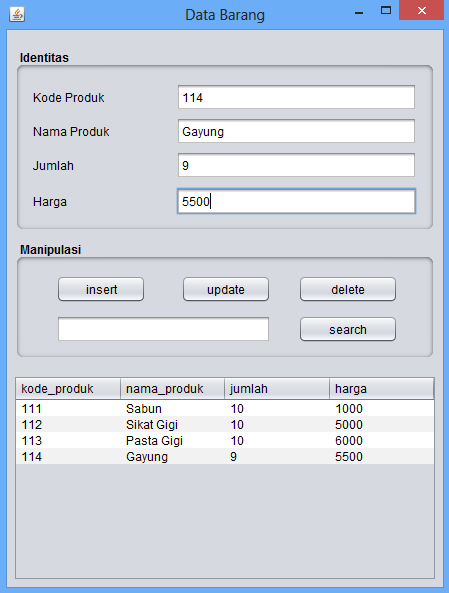This screenshot has width=449, height=593.
Task: Select the jumlah cell of Sabun row
Action: 277,408
